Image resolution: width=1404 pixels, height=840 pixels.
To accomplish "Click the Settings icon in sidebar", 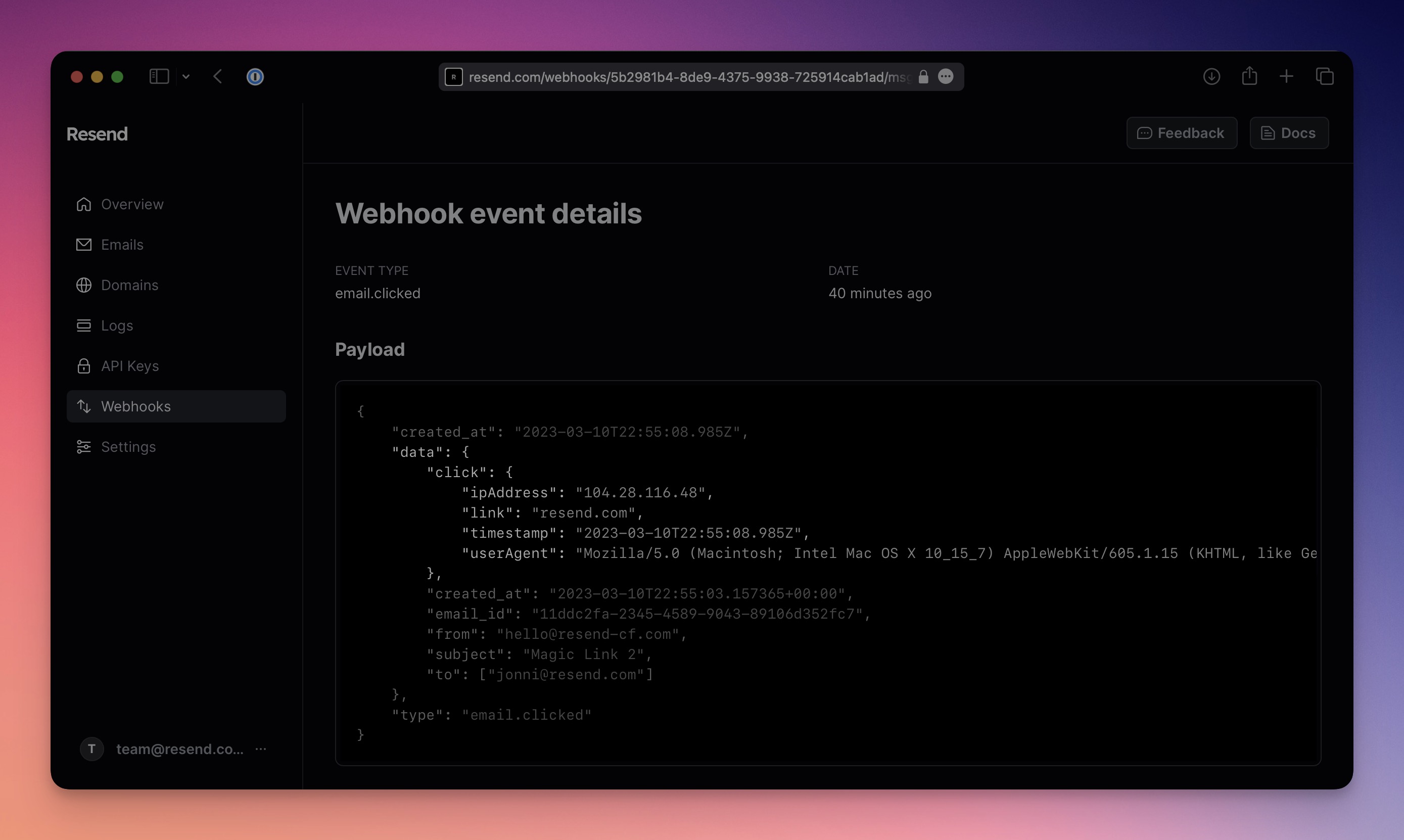I will [85, 446].
